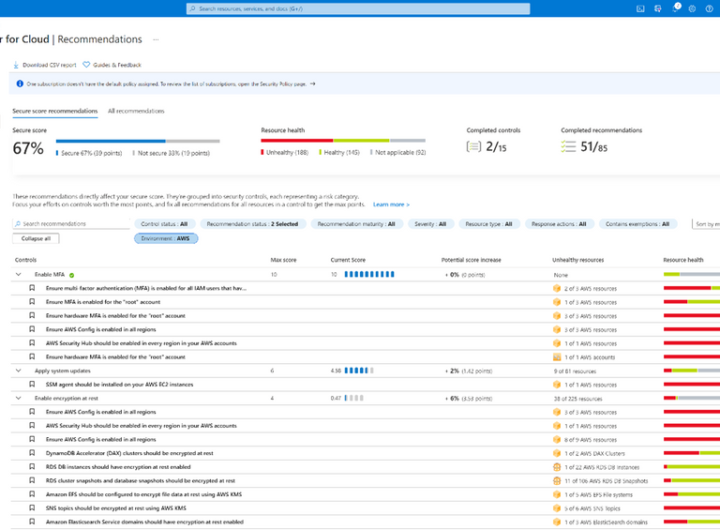Click green healthy status icon by Enable MFA
720x530 pixels.
pos(72,275)
